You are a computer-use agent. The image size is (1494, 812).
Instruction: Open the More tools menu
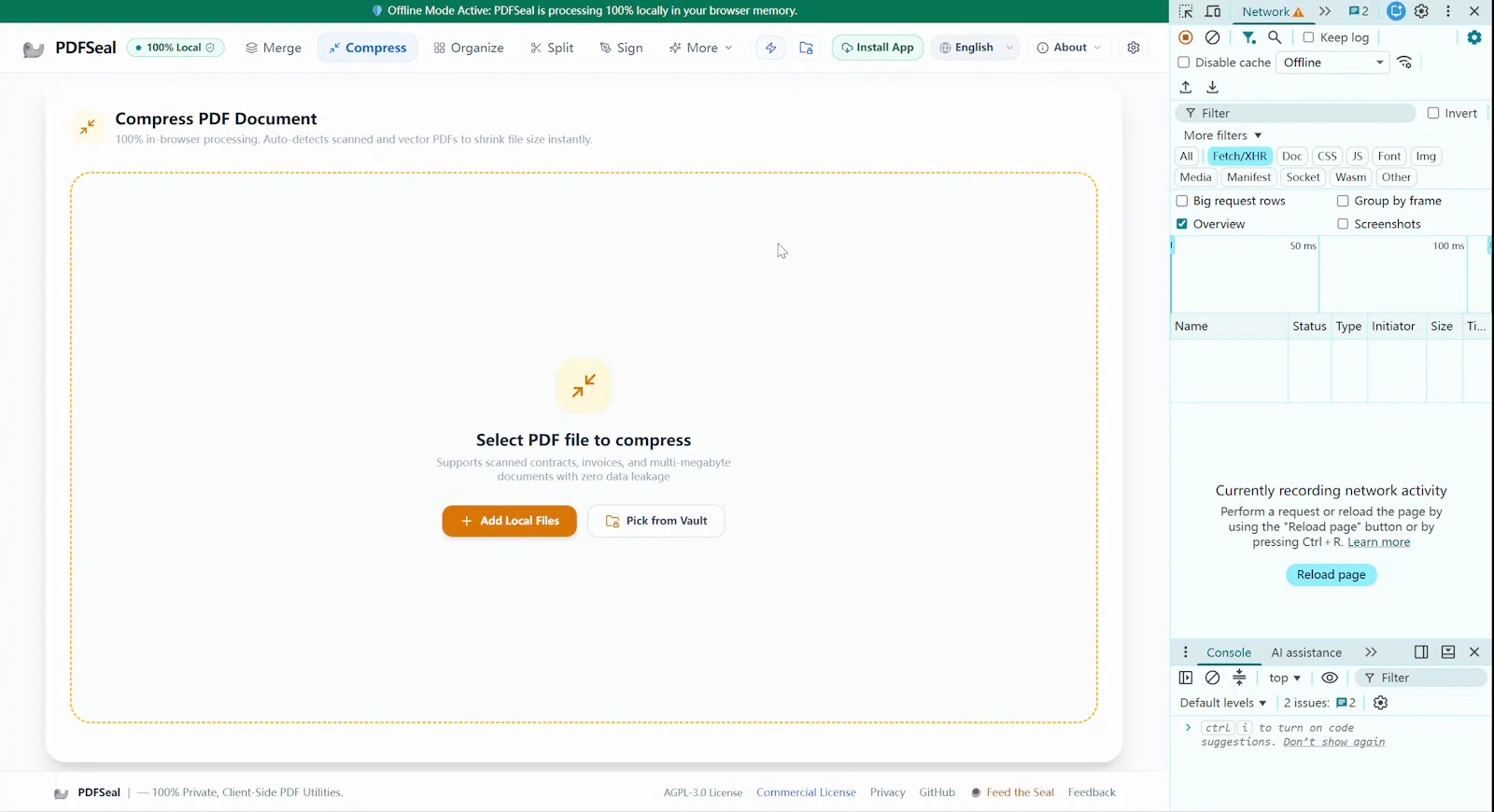(x=701, y=48)
